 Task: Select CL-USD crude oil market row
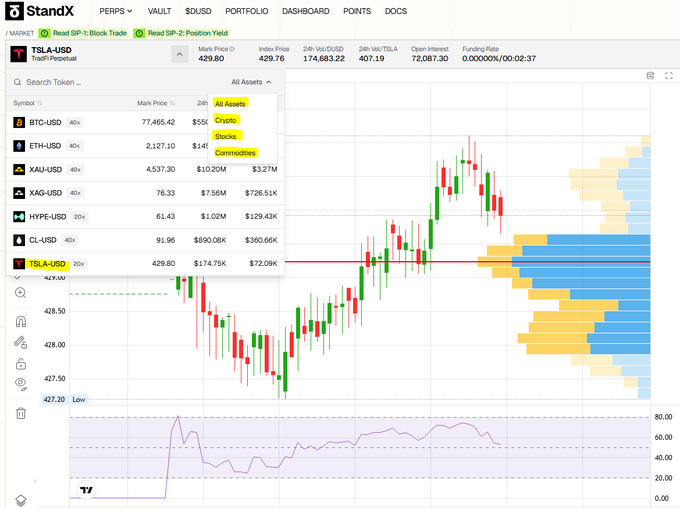point(145,240)
